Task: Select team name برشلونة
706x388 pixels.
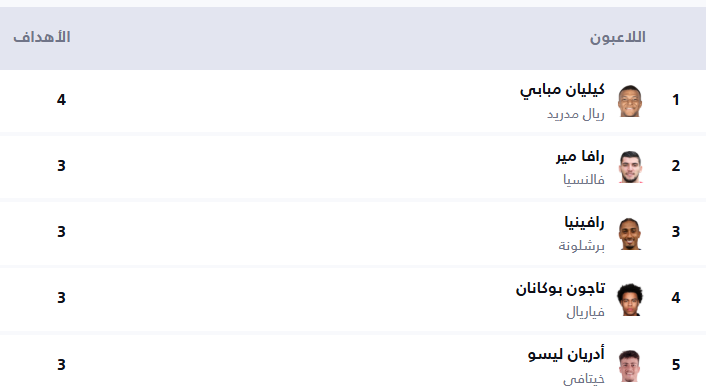Action: pos(581,246)
